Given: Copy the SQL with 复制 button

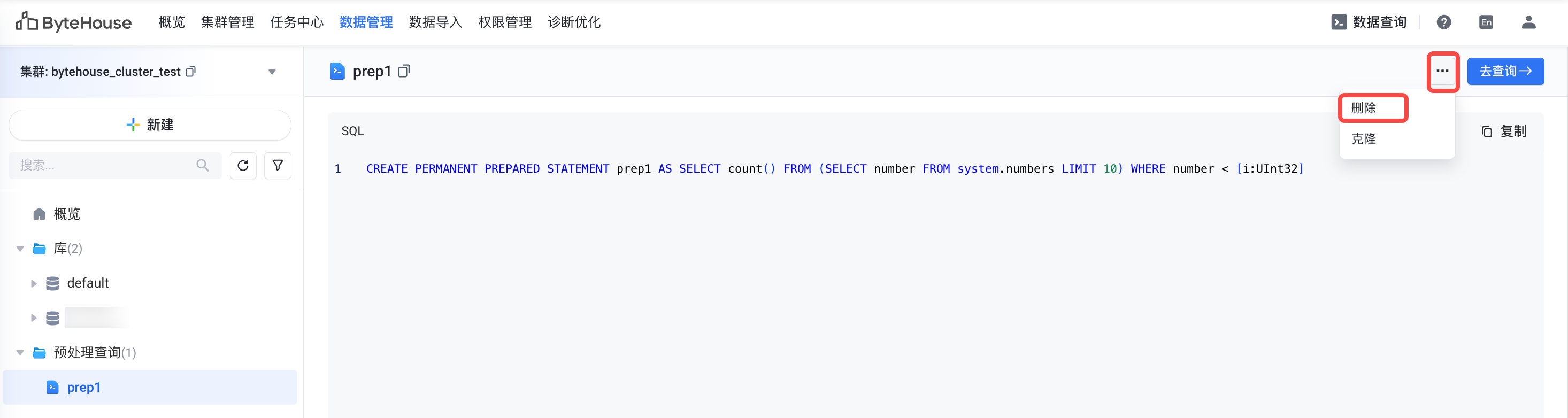Looking at the screenshot, I should pyautogui.click(x=1504, y=131).
